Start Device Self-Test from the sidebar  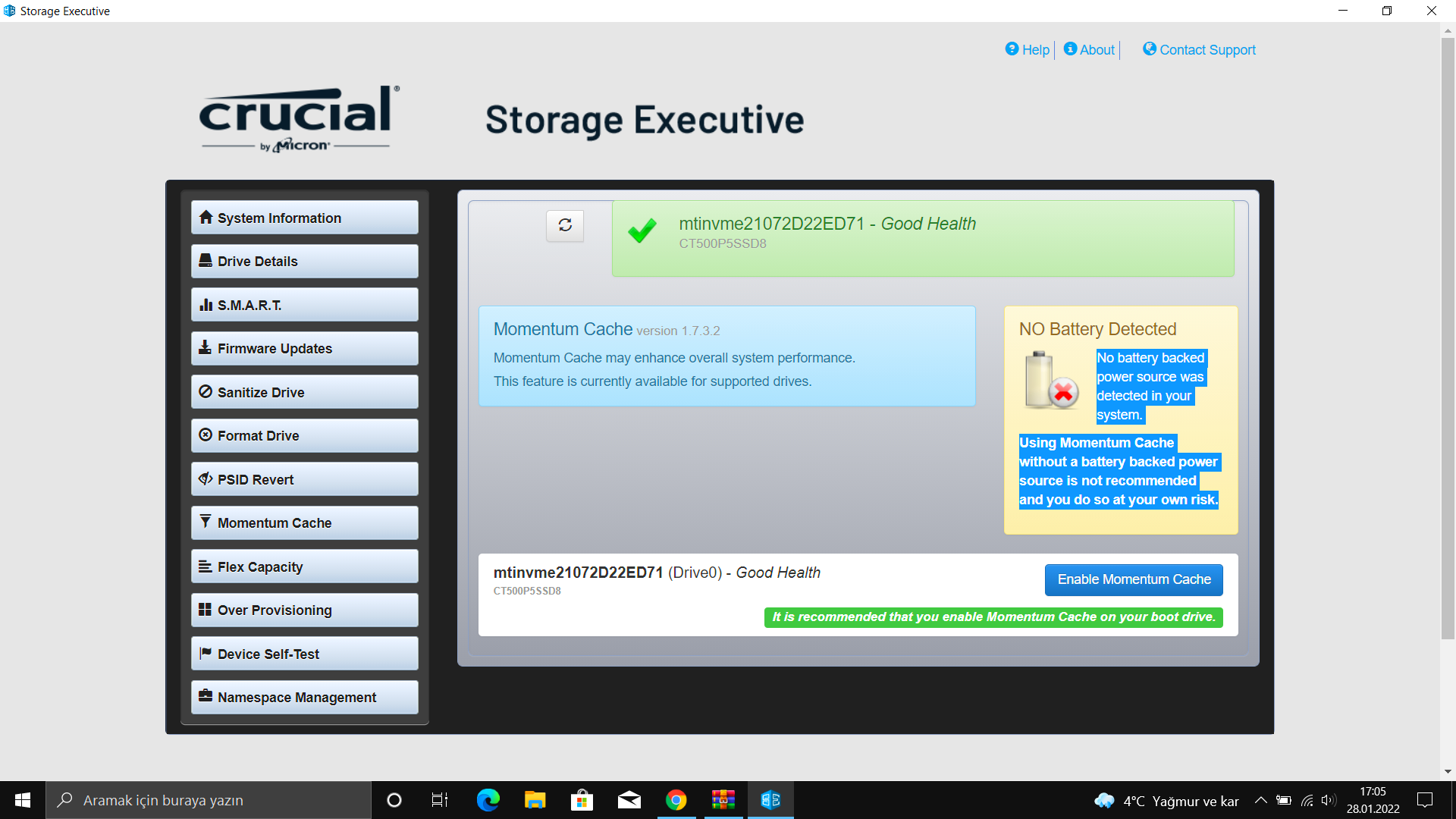[x=304, y=654]
